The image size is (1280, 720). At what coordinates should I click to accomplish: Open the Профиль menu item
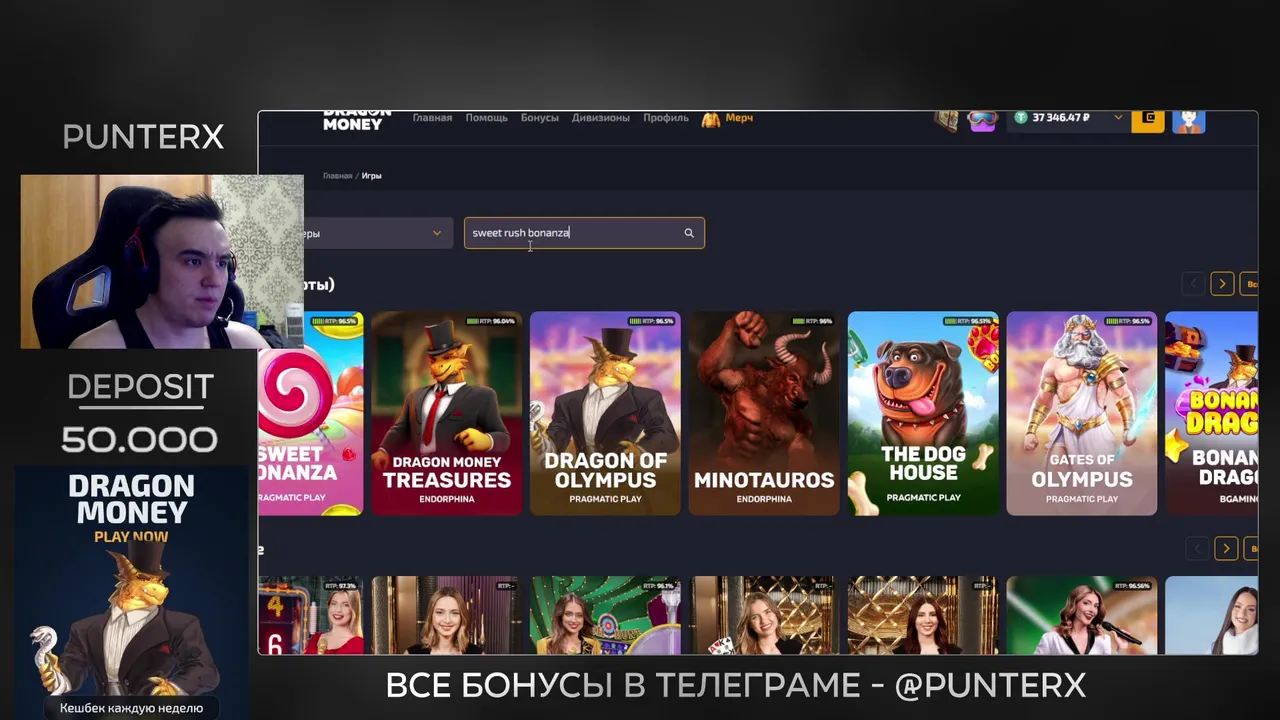pos(666,118)
